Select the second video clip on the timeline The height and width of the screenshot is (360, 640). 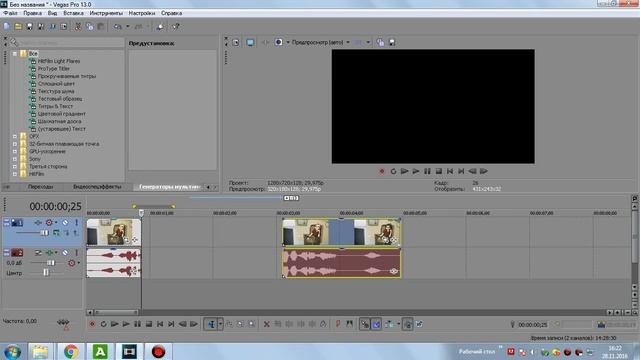click(x=341, y=232)
